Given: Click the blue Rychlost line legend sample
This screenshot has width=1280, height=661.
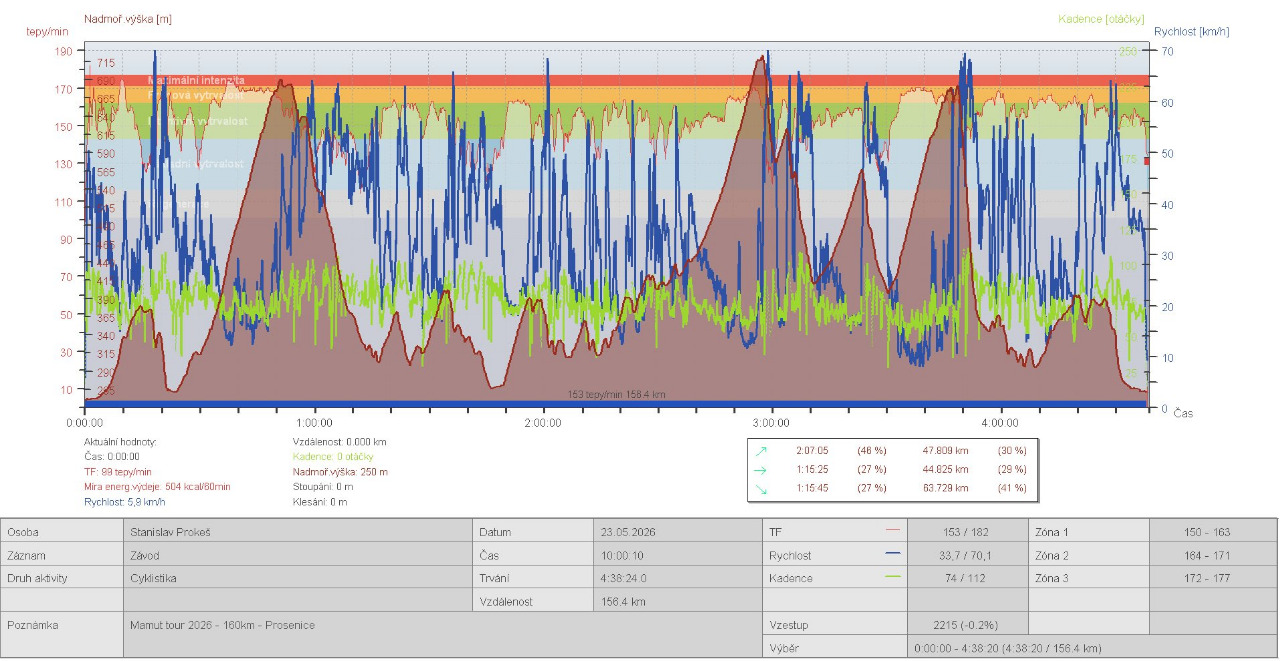Looking at the screenshot, I should pyautogui.click(x=894, y=554).
